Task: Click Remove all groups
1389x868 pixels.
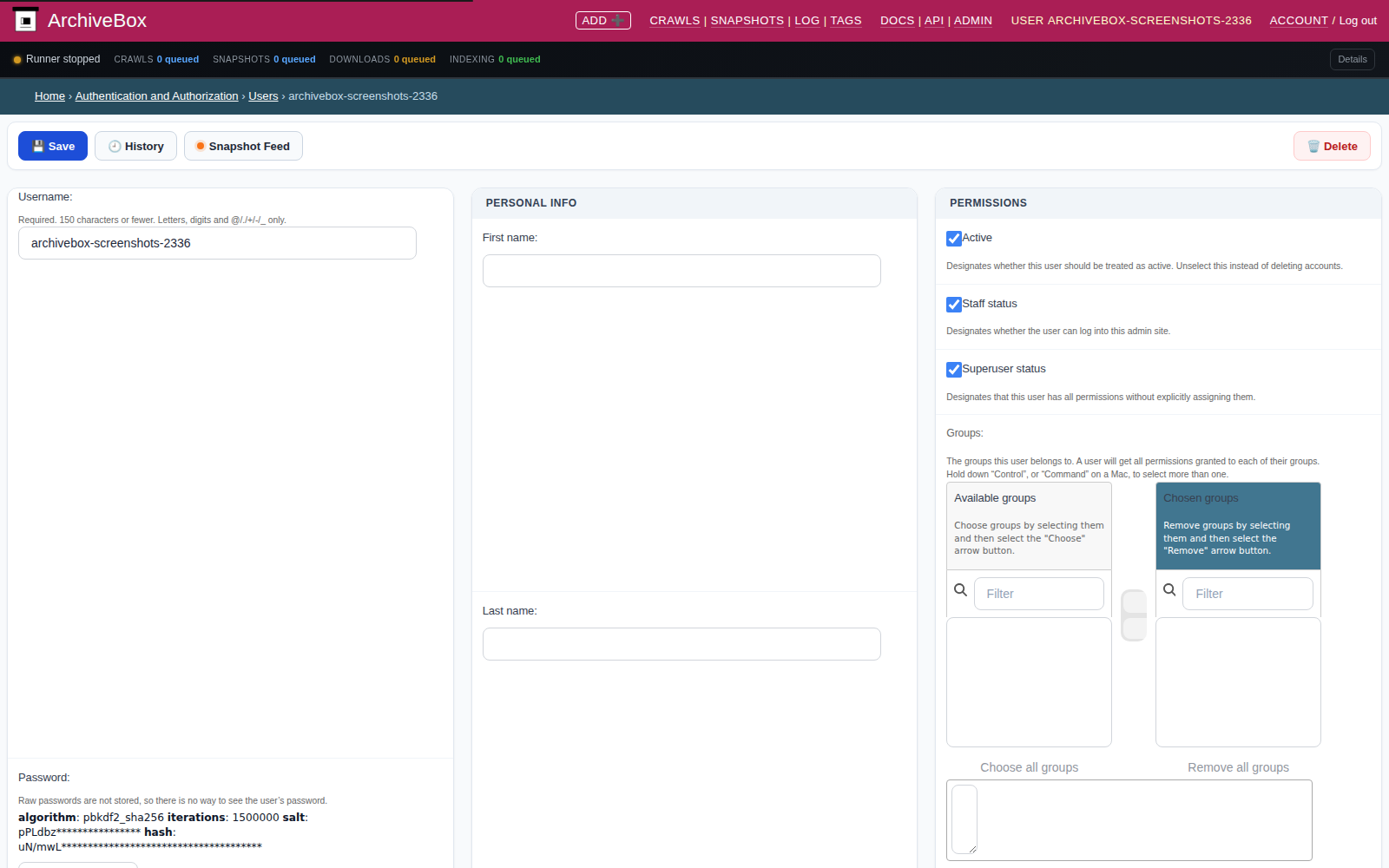Action: tap(1238, 767)
